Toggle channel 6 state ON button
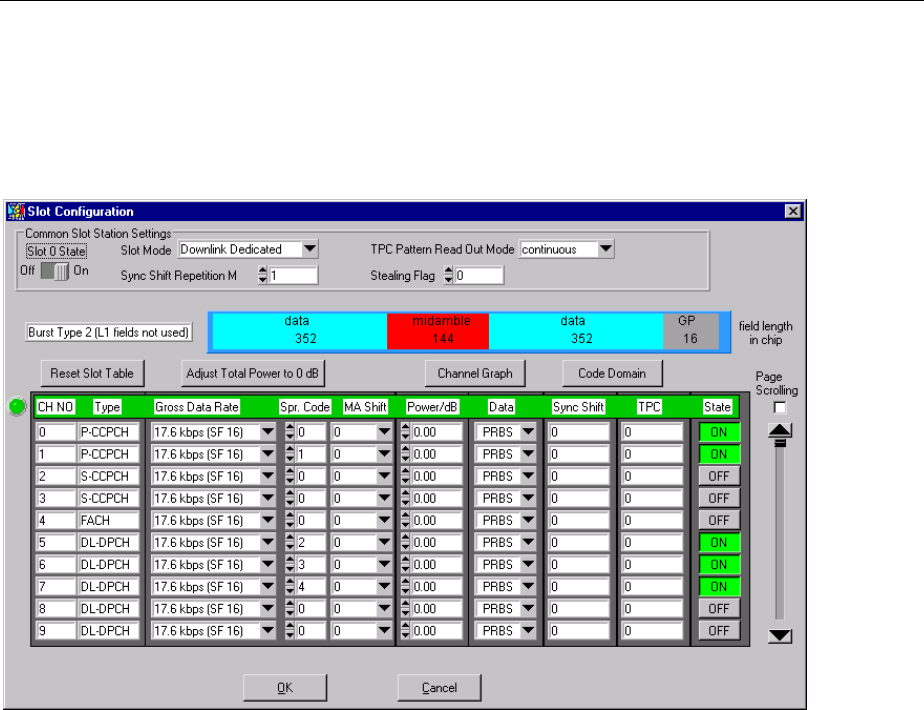Screen dimensions: 924x710 719,564
